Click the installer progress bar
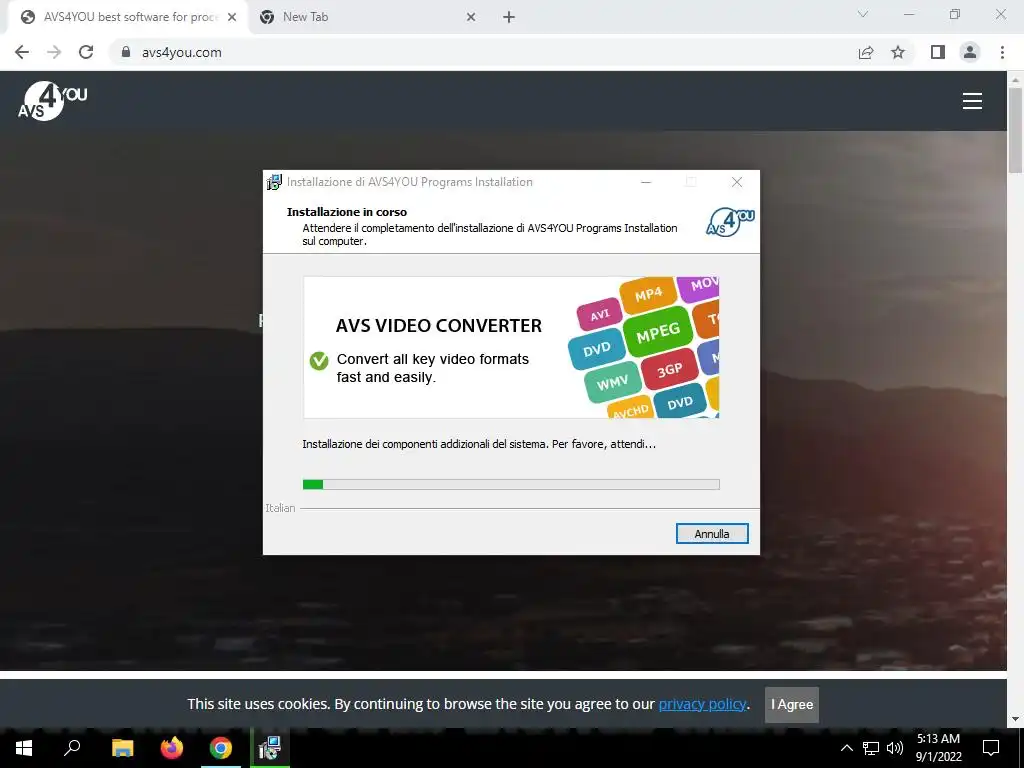The width and height of the screenshot is (1024, 768). 511,484
